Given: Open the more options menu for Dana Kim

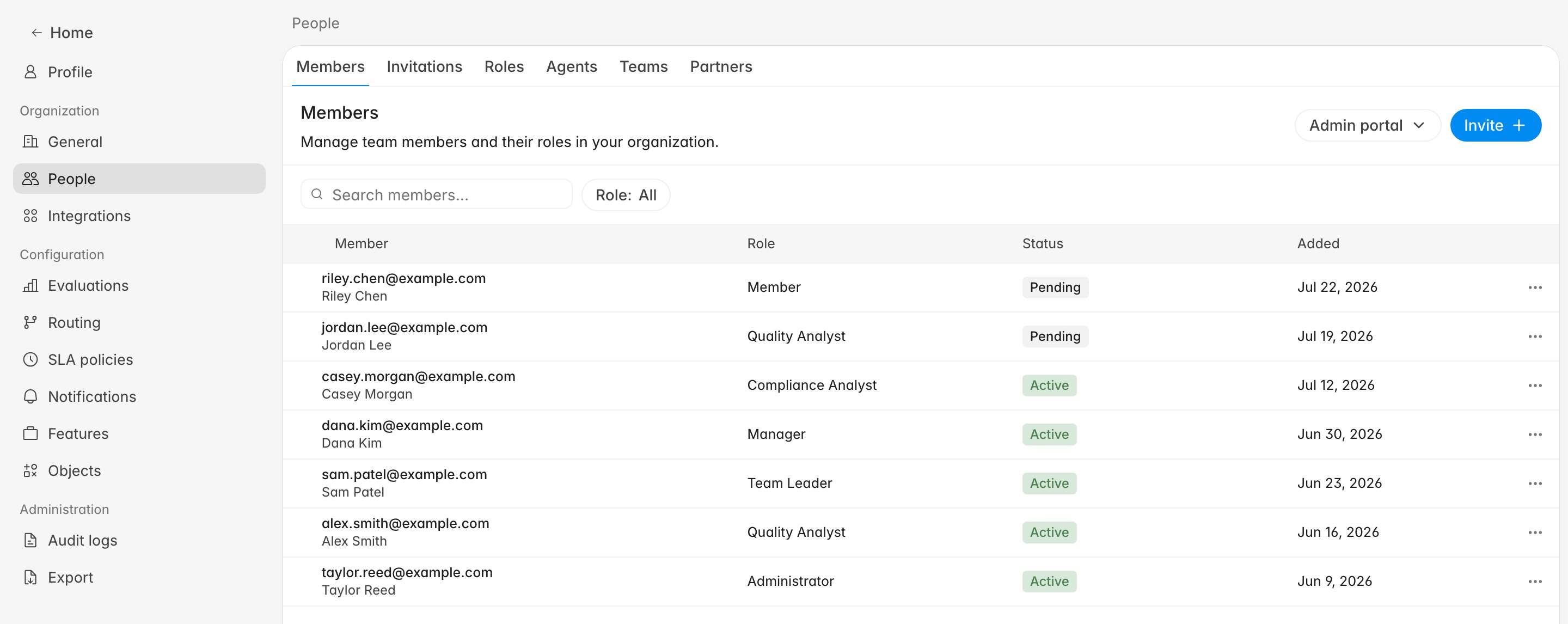Looking at the screenshot, I should pos(1535,435).
